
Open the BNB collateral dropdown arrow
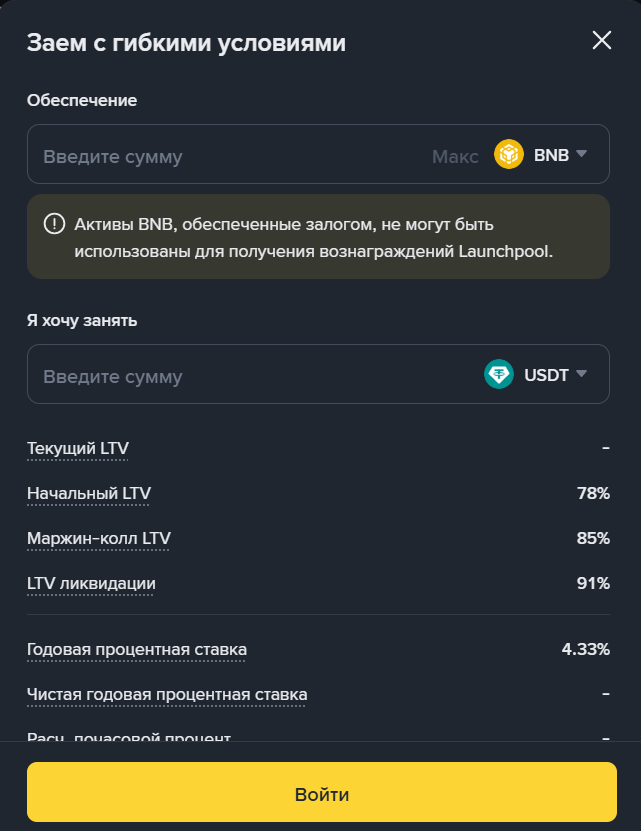point(582,154)
